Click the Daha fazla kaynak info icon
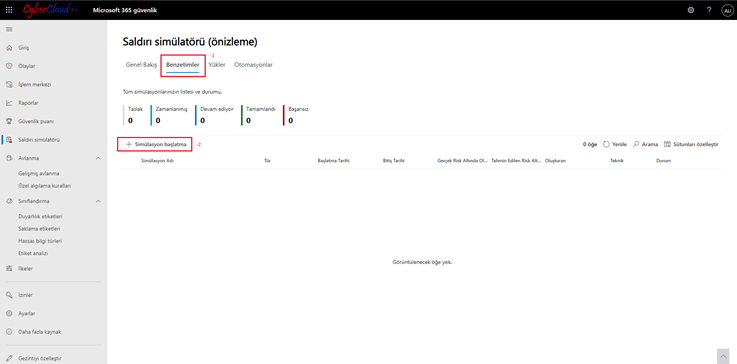737x364 pixels. click(x=9, y=332)
